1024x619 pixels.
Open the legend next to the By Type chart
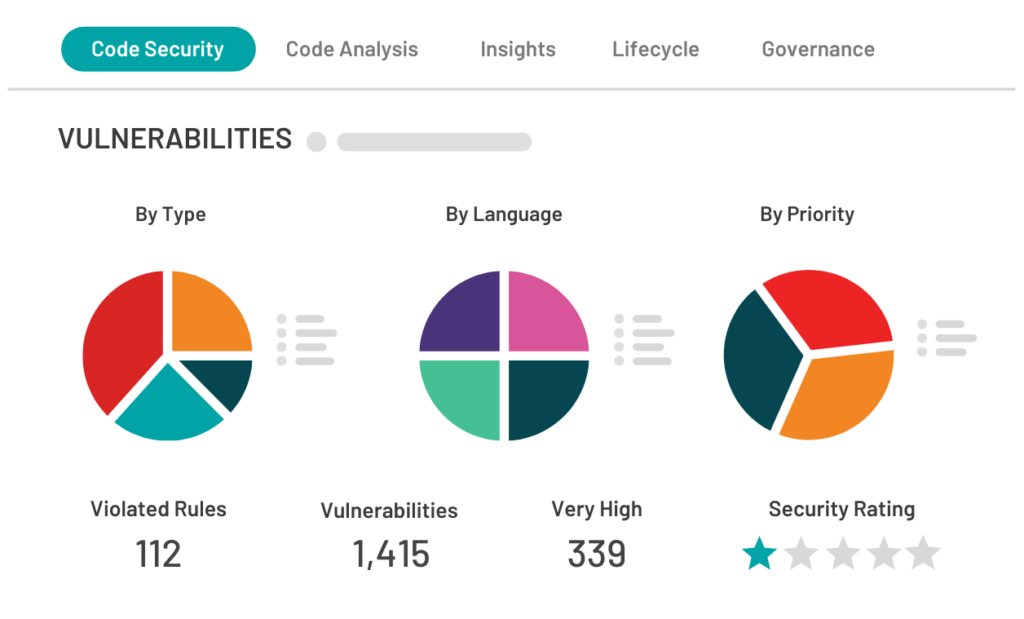(x=307, y=340)
